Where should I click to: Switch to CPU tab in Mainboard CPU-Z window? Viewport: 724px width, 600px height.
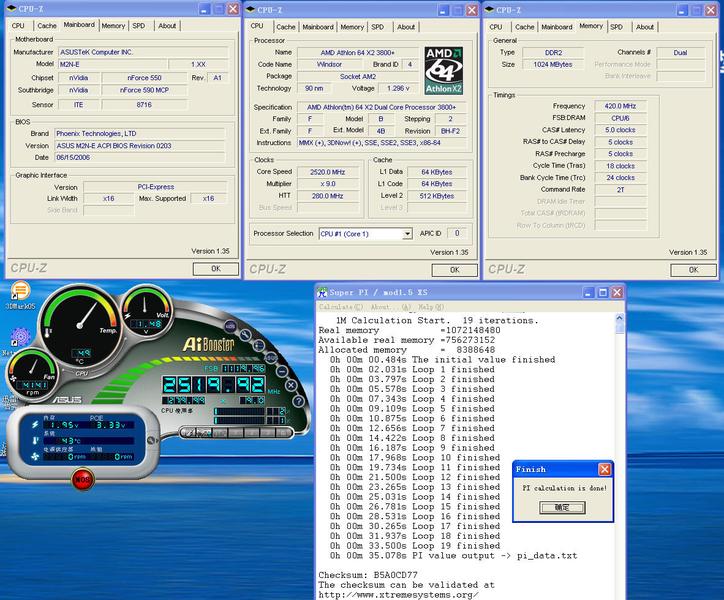tap(18, 26)
